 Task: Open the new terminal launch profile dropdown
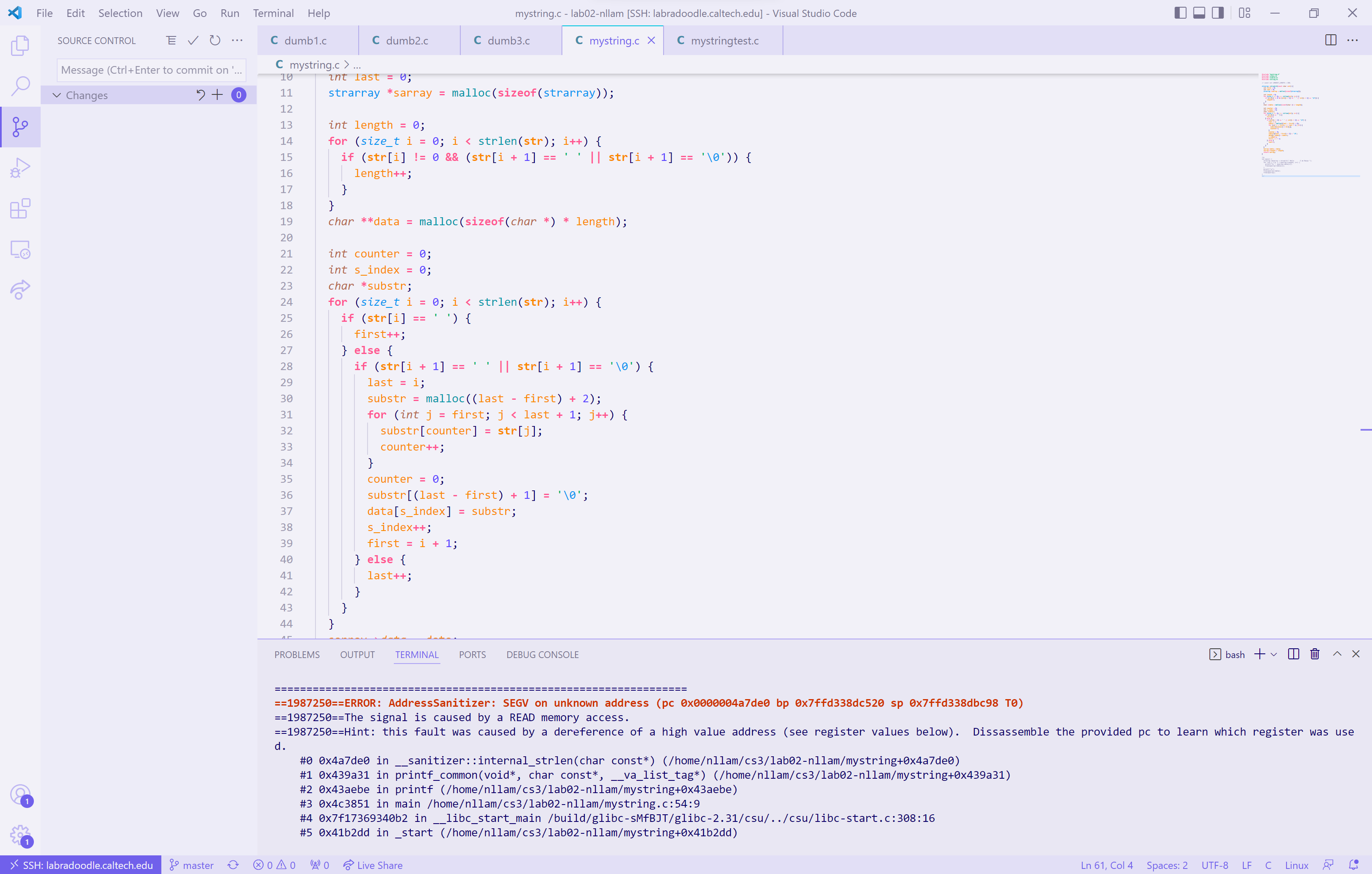[1274, 654]
